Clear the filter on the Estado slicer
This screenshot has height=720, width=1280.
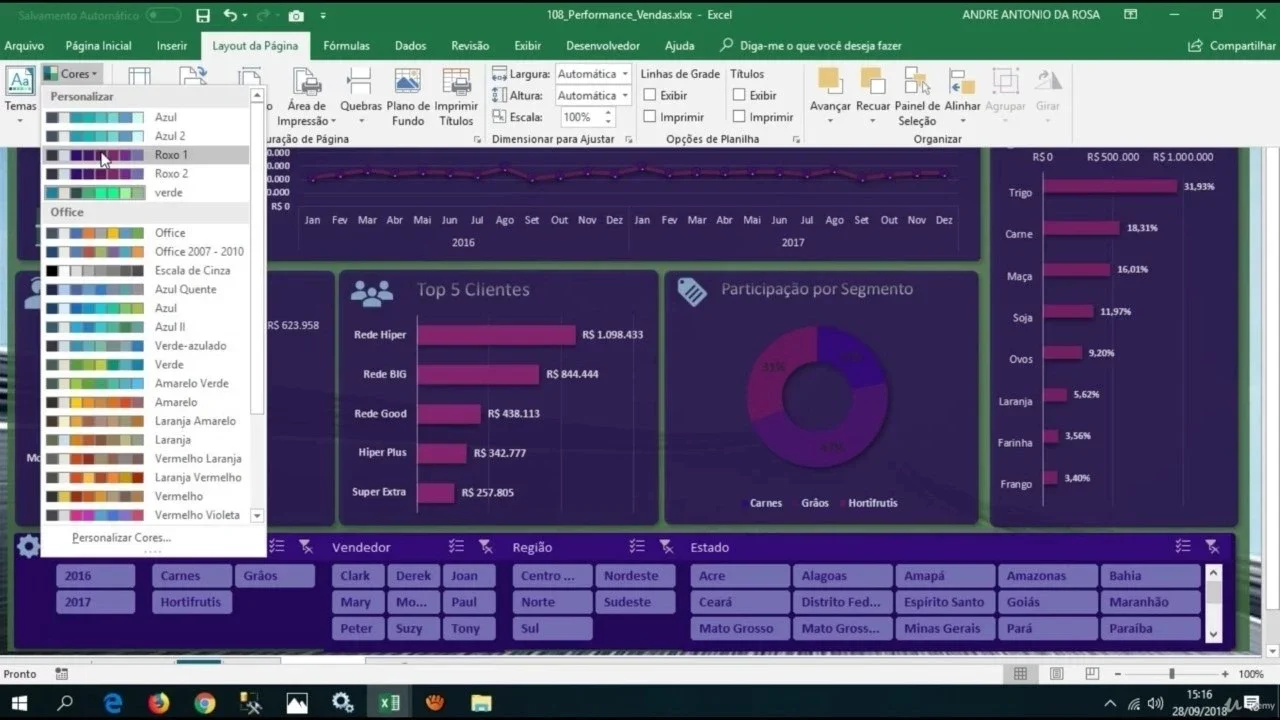[1212, 546]
